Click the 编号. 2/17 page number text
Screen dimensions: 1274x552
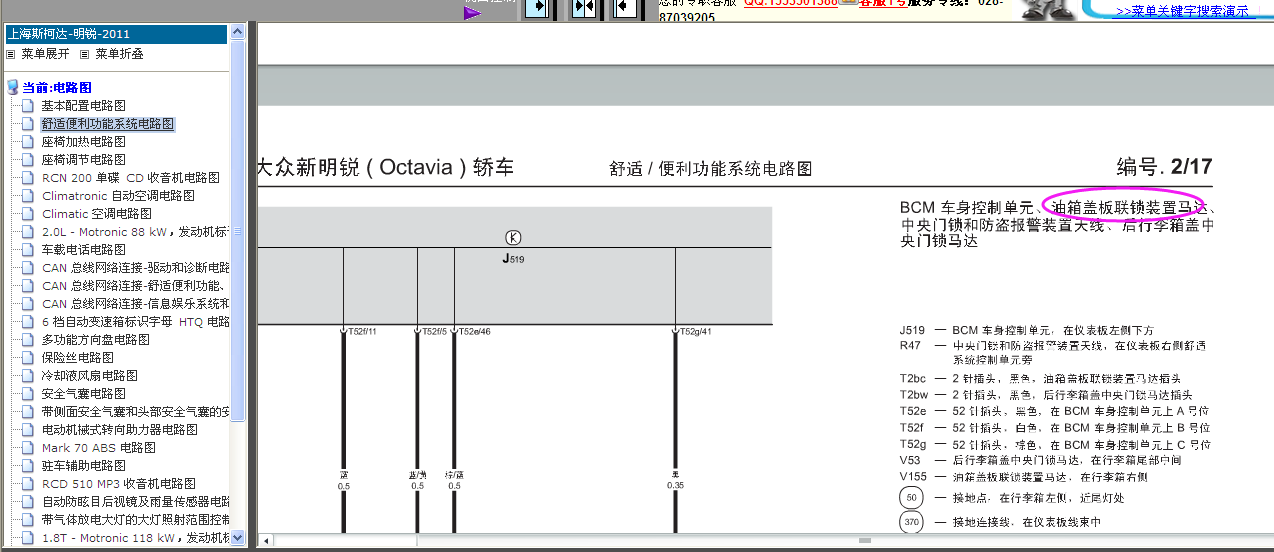(1165, 167)
